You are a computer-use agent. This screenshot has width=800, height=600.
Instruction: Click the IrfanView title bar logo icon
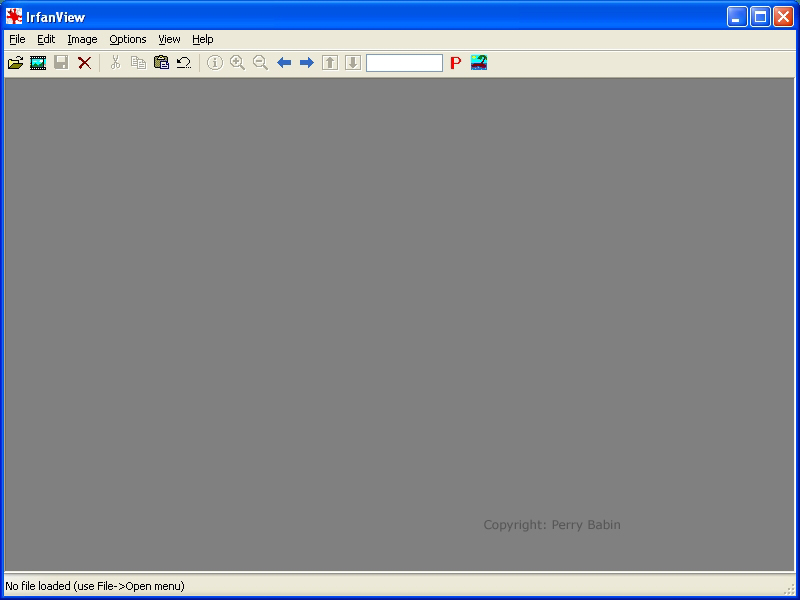pos(14,17)
